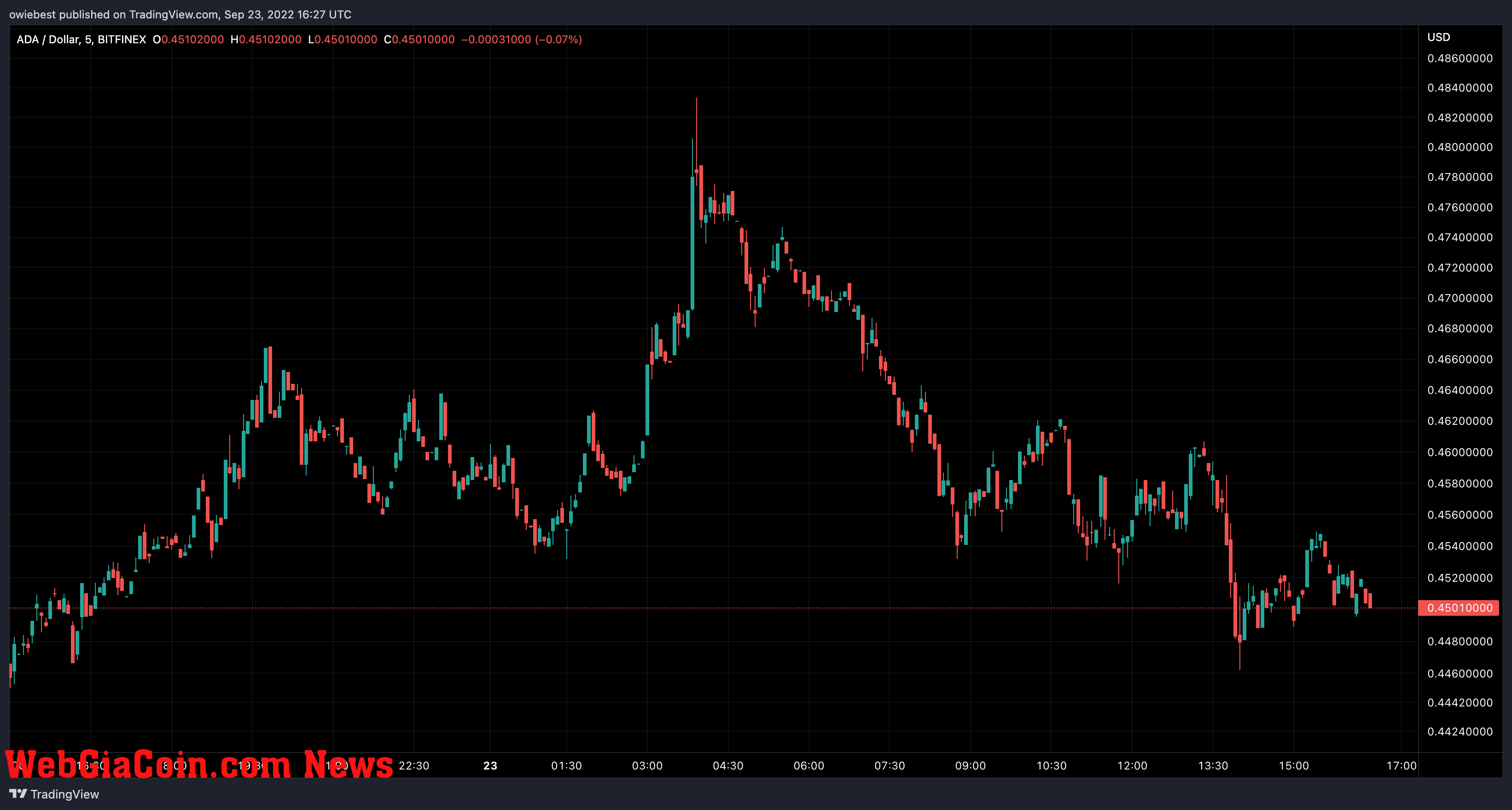Viewport: 1512px width, 810px height.
Task: Click the 0.45800000 price axis label
Action: 1460,483
